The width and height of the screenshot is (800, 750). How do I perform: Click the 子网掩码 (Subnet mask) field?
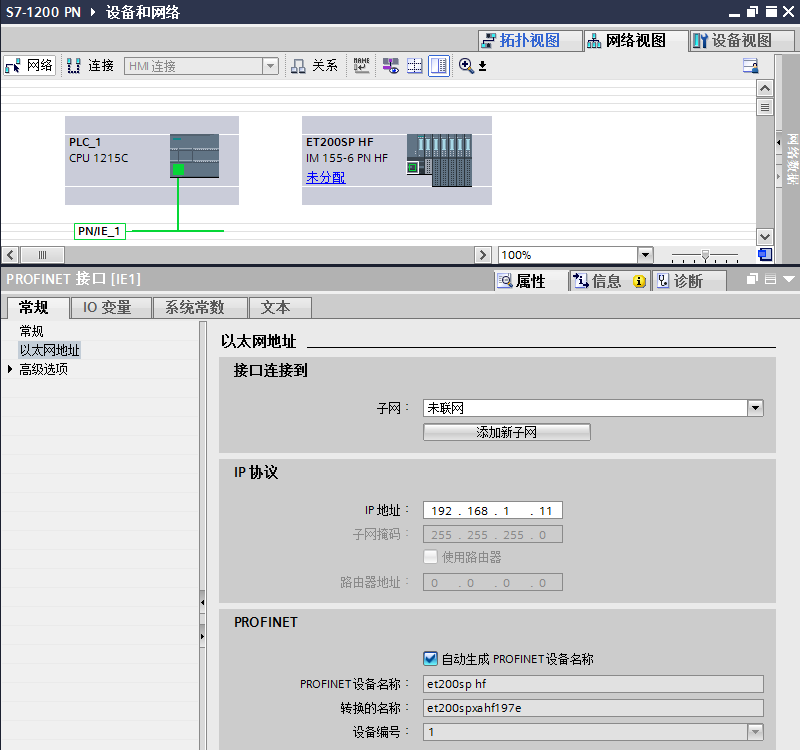[493, 534]
